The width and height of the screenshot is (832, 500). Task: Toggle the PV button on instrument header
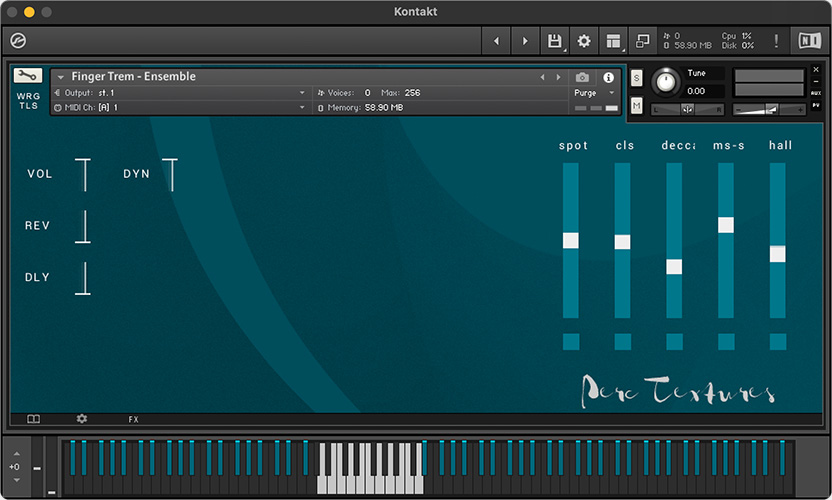816,105
